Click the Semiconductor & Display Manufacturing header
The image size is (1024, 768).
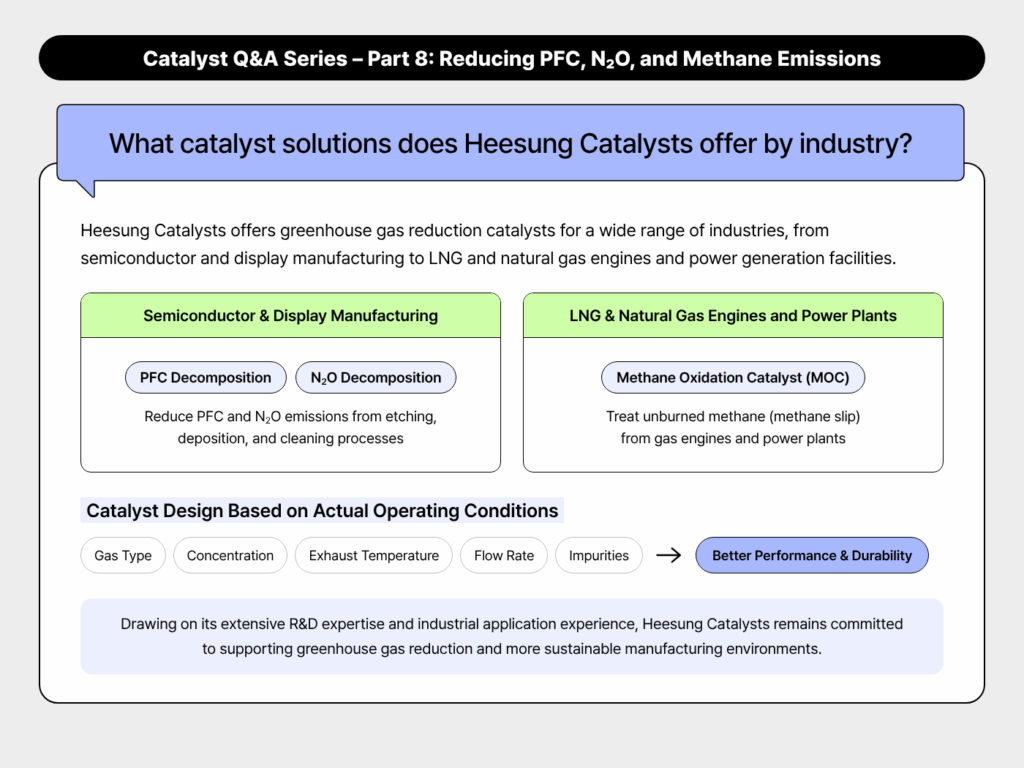pos(291,315)
